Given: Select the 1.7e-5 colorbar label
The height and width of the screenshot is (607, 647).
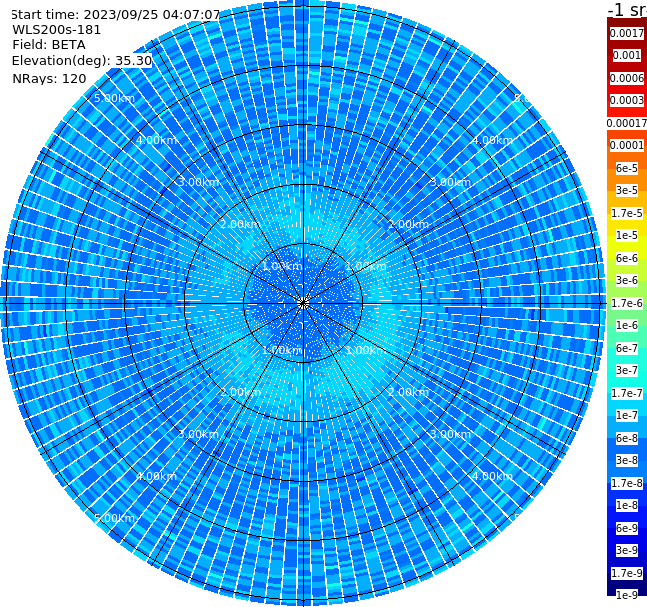Looking at the screenshot, I should point(627,213).
